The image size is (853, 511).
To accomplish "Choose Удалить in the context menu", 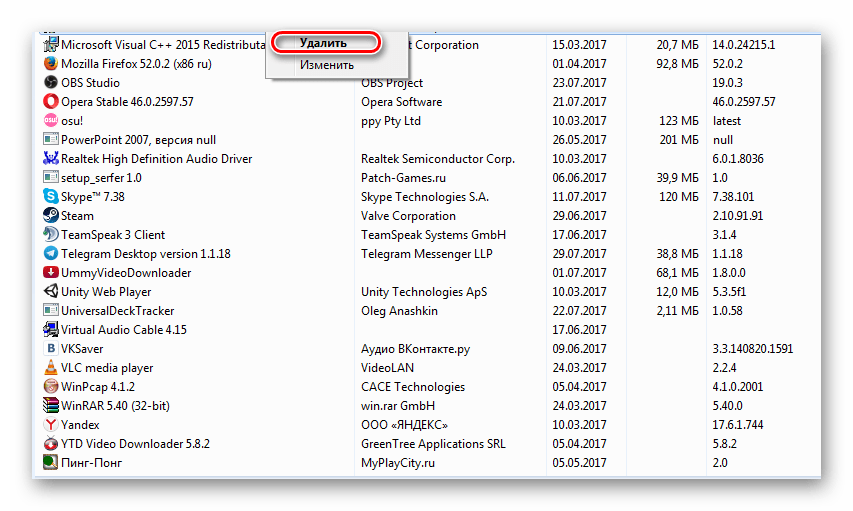I will pyautogui.click(x=323, y=43).
